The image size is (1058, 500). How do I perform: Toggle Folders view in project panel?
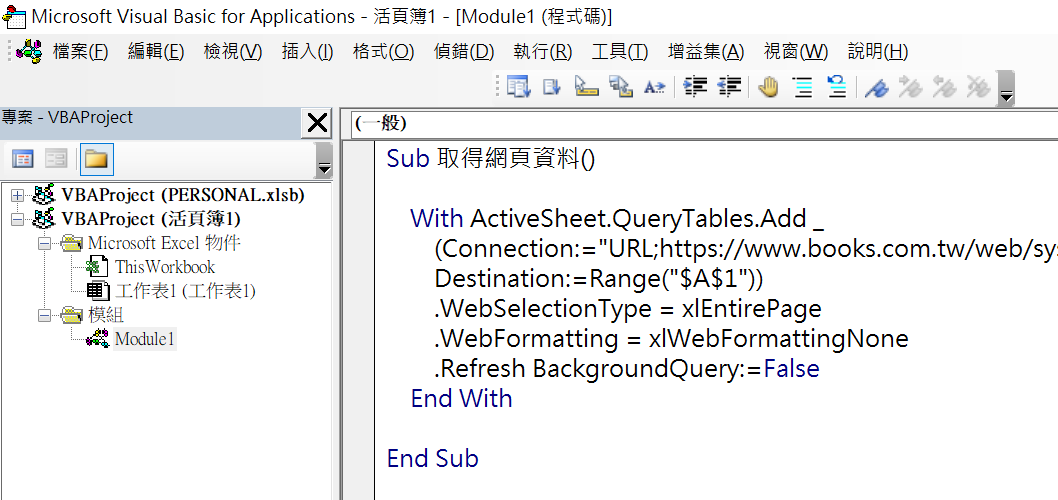pos(96,159)
